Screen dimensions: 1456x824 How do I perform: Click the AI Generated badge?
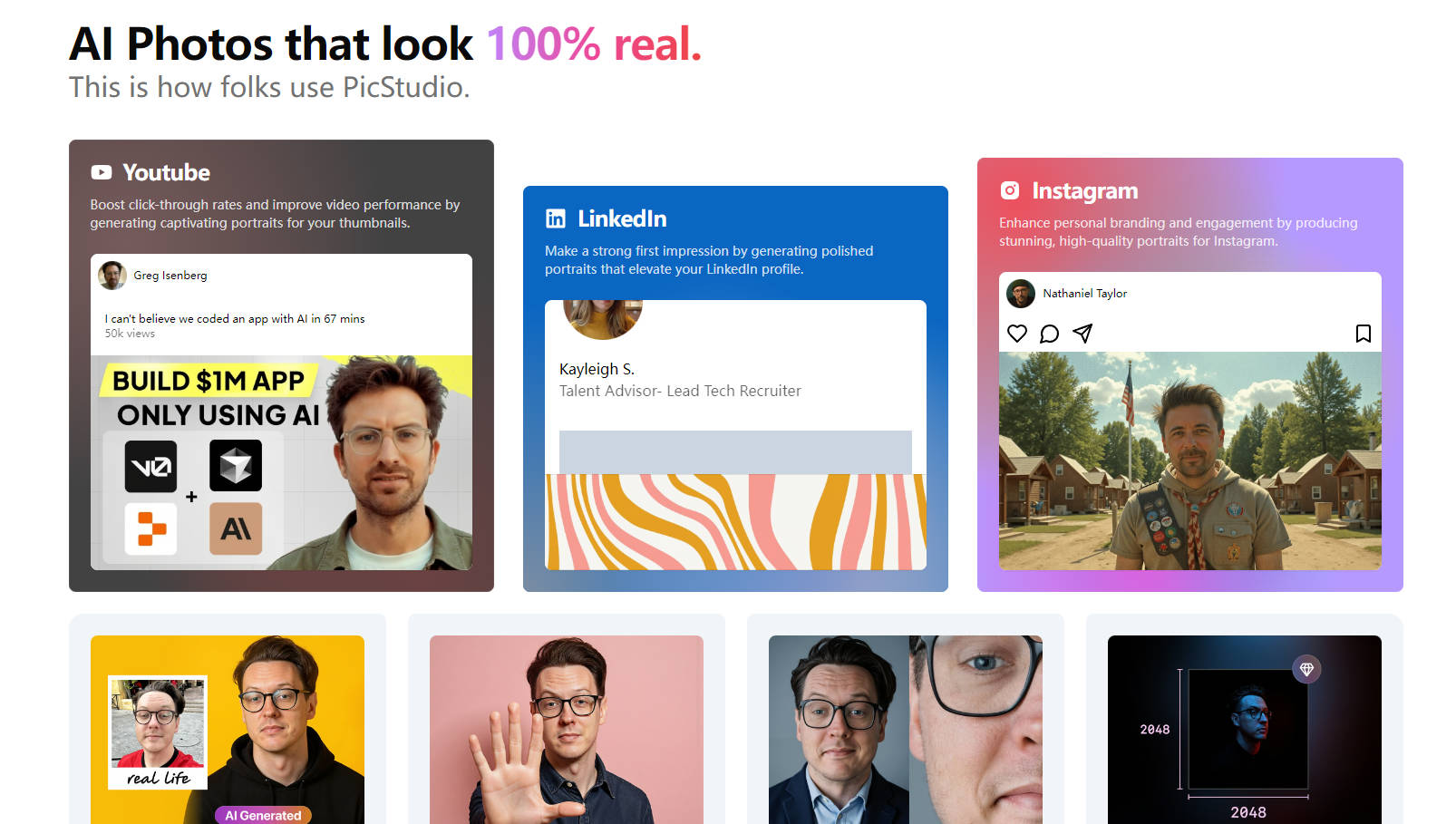pos(263,814)
